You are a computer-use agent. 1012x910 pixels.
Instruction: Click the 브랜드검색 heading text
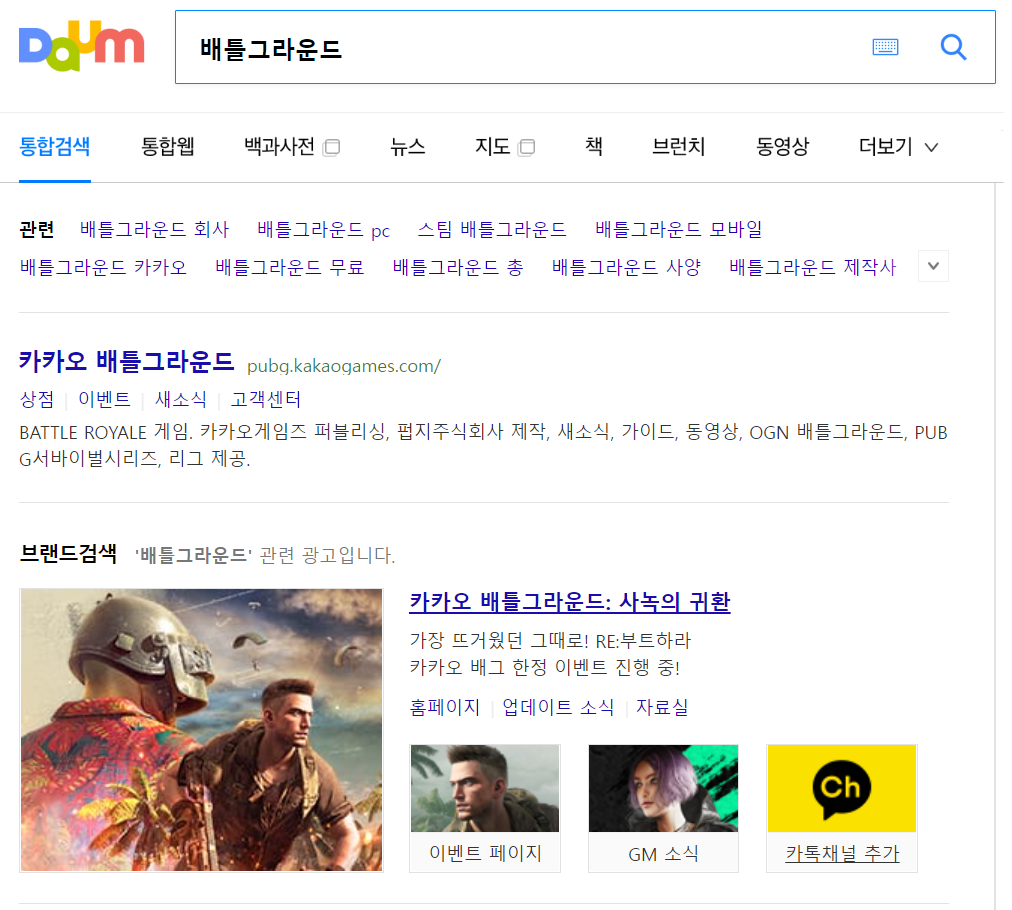(x=68, y=554)
